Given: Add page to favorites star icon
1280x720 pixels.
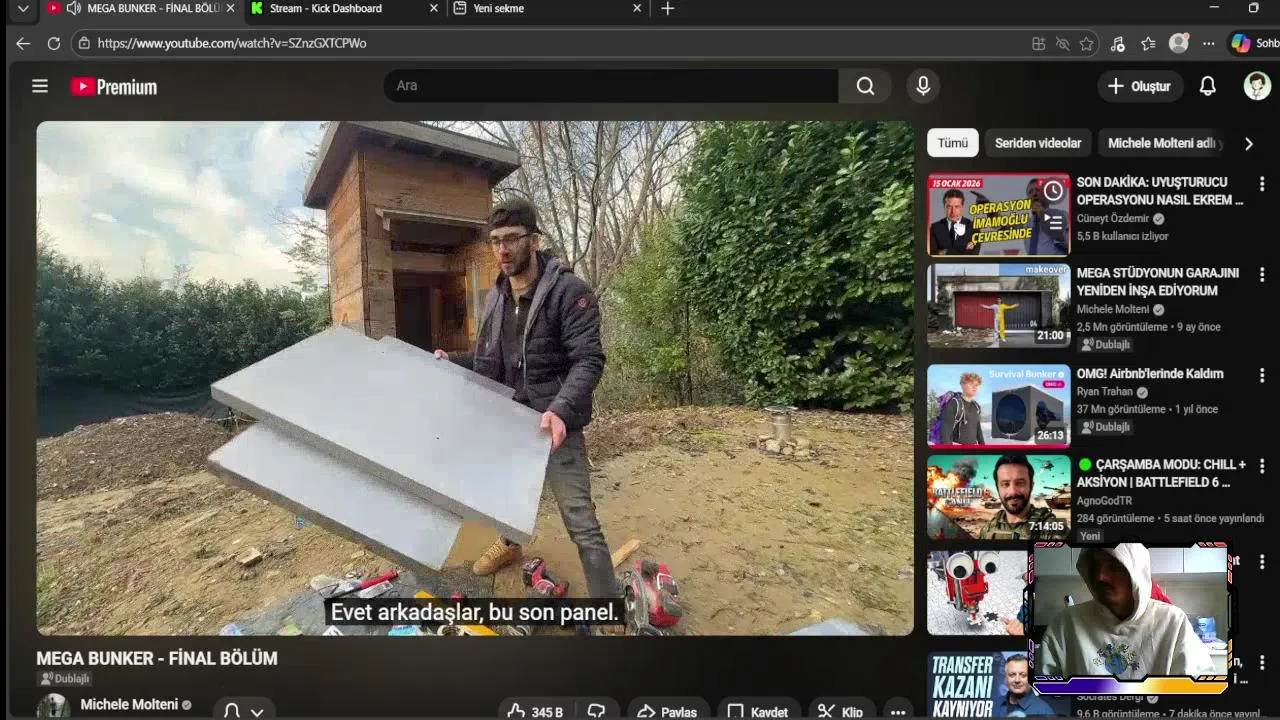Looking at the screenshot, I should [1086, 44].
